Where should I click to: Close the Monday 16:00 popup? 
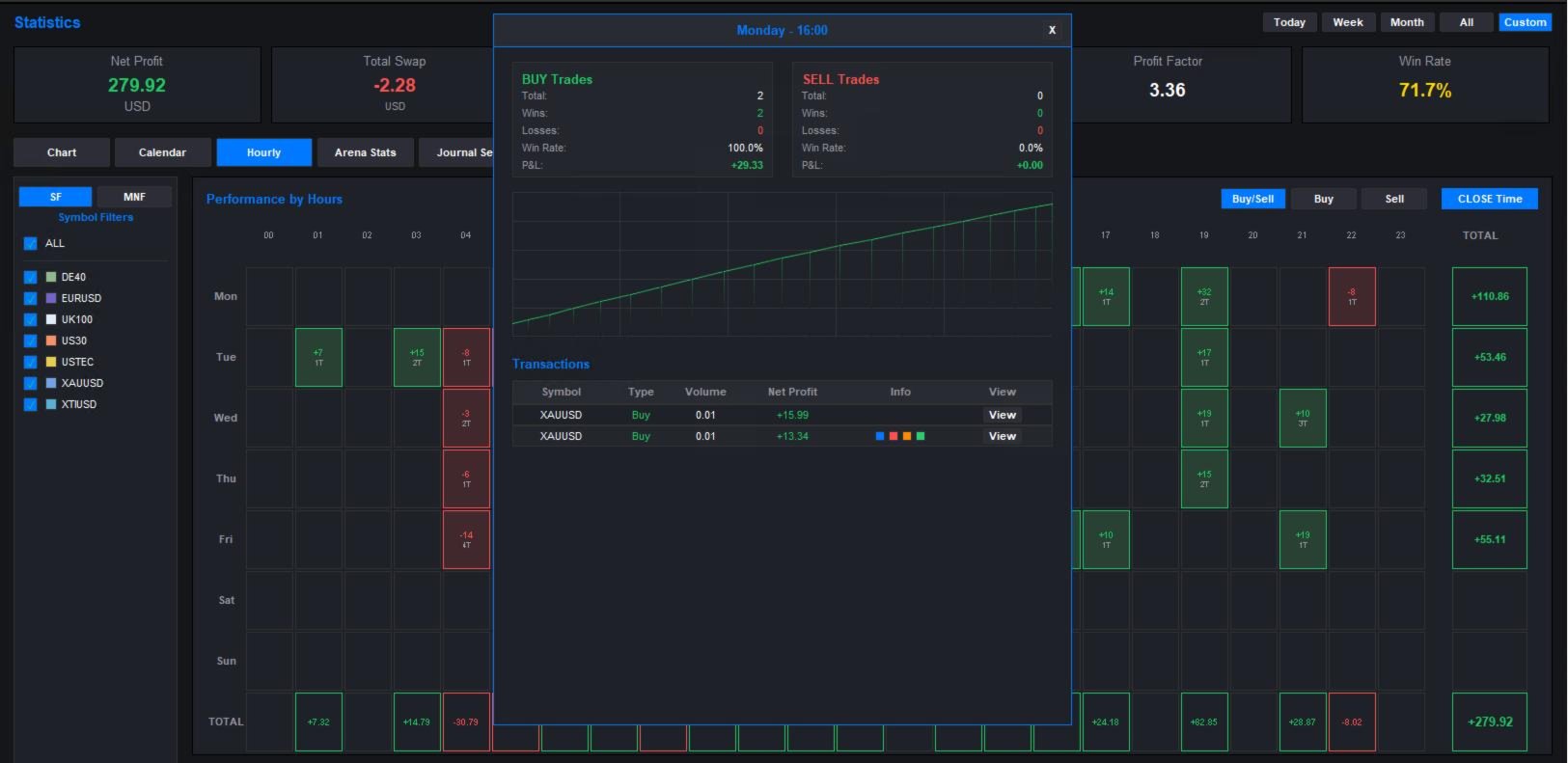tap(1052, 30)
